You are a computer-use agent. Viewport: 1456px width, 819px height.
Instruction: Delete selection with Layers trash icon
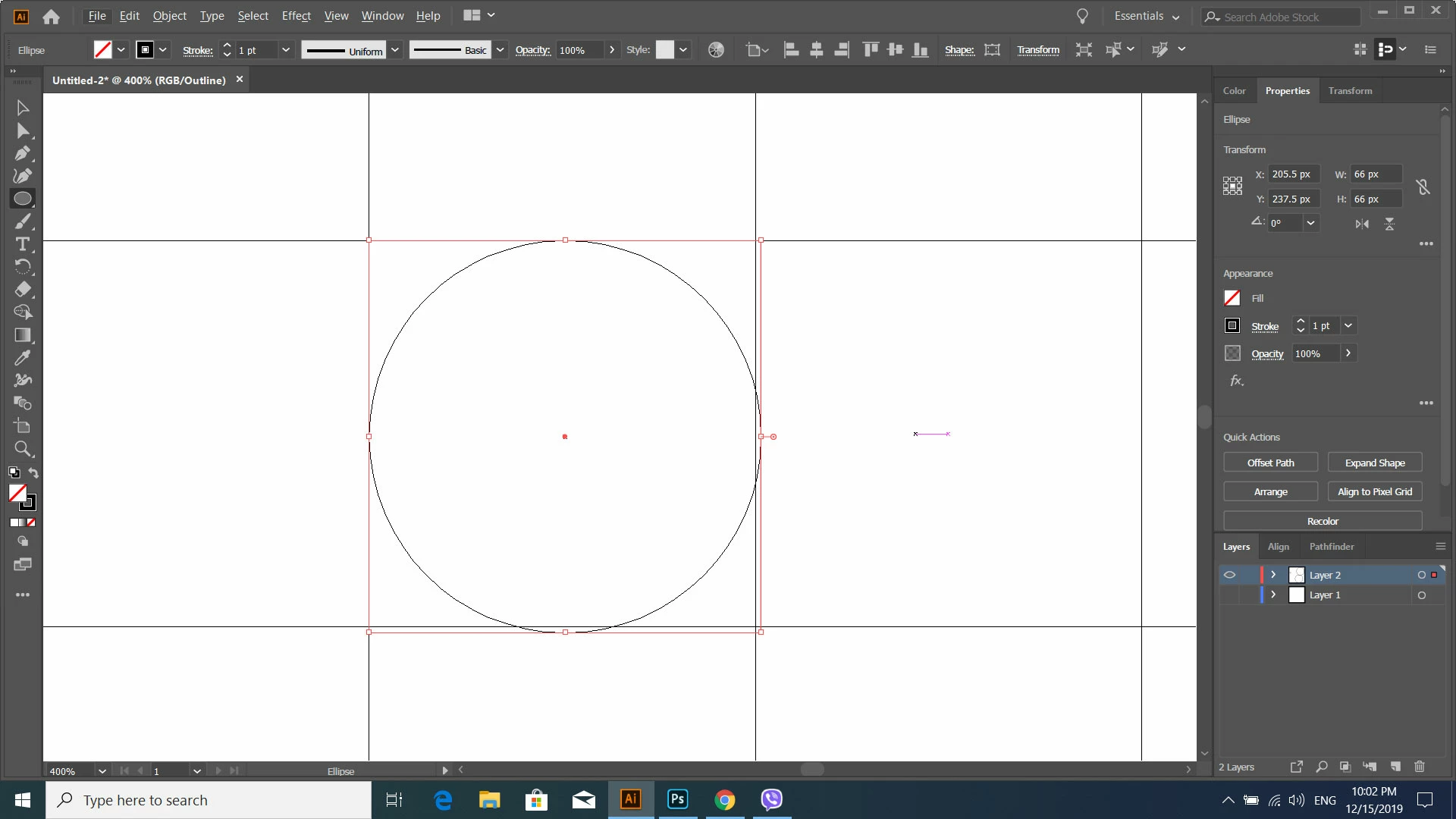(x=1420, y=767)
